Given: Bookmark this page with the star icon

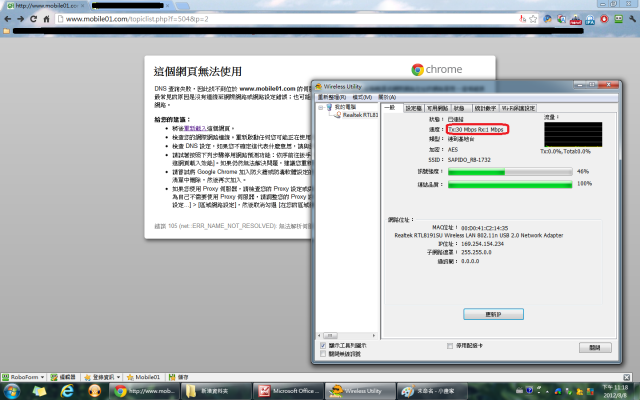Looking at the screenshot, I should pyautogui.click(x=533, y=19).
